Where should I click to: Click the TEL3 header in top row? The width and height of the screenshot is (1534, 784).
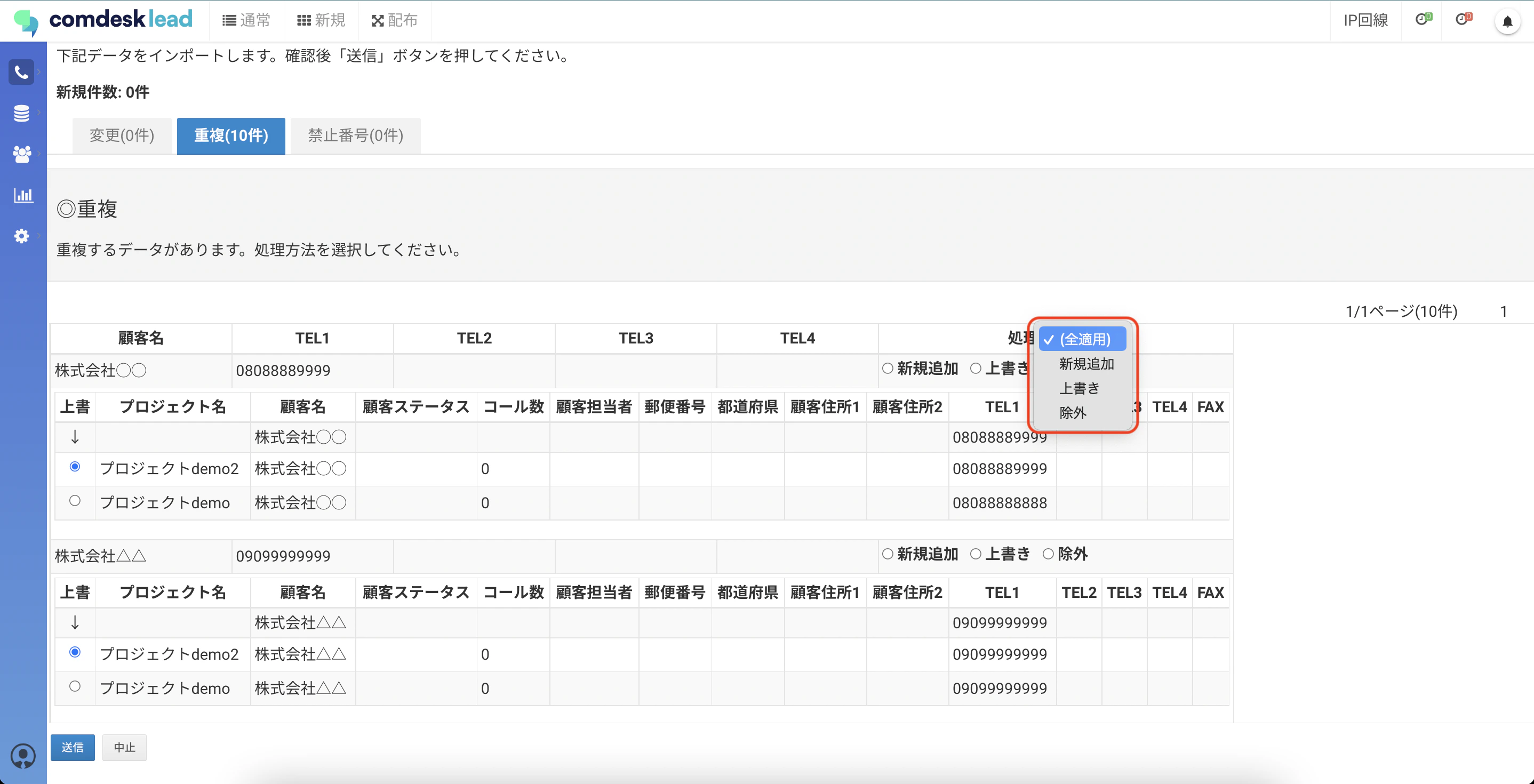(x=636, y=339)
